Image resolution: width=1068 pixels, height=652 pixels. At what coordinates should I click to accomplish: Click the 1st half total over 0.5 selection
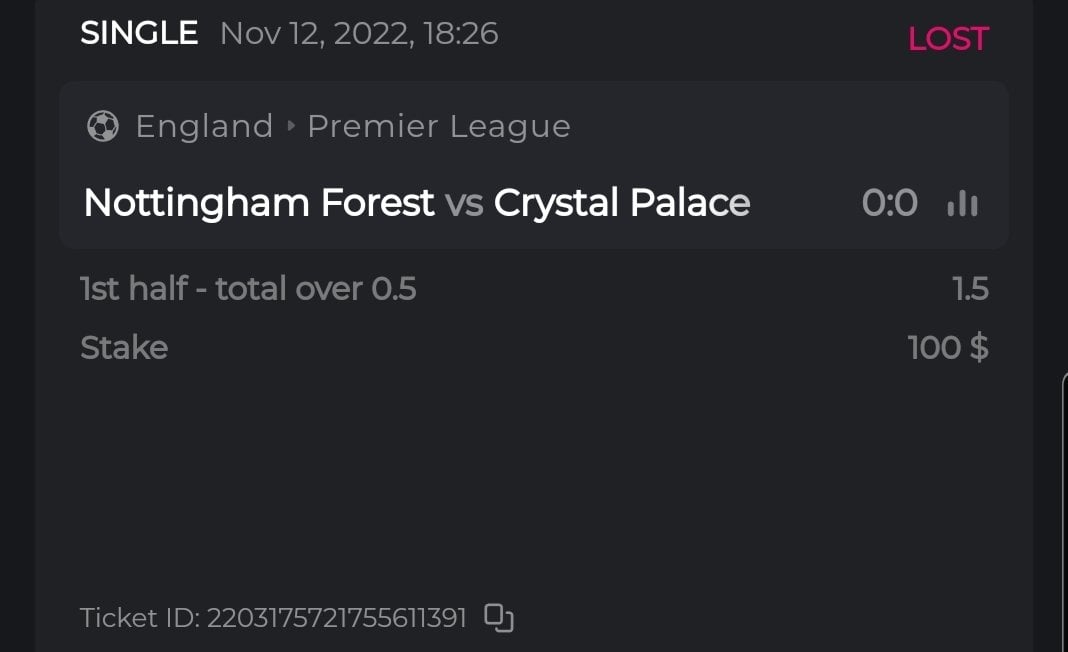click(x=248, y=289)
